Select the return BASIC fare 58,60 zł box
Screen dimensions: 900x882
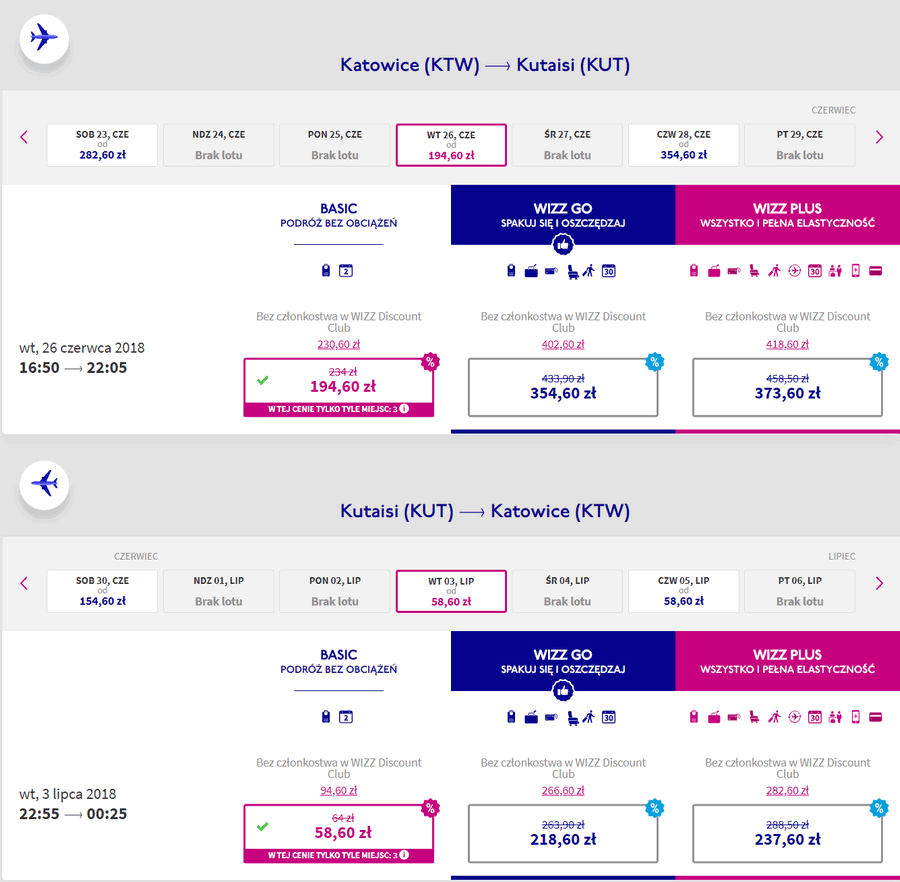coord(339,833)
